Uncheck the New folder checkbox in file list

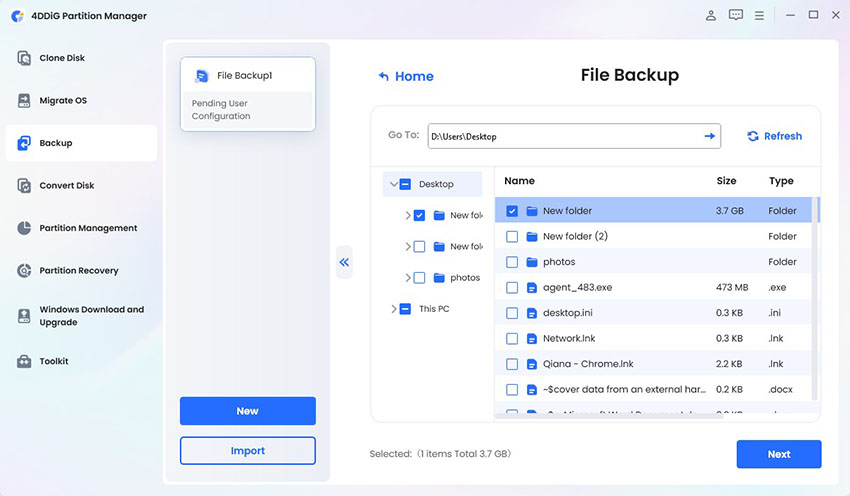click(x=512, y=211)
